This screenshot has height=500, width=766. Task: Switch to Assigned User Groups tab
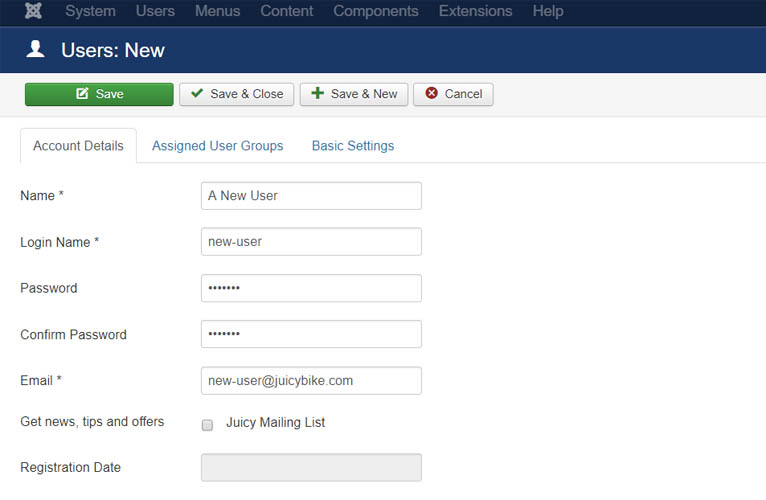(217, 146)
